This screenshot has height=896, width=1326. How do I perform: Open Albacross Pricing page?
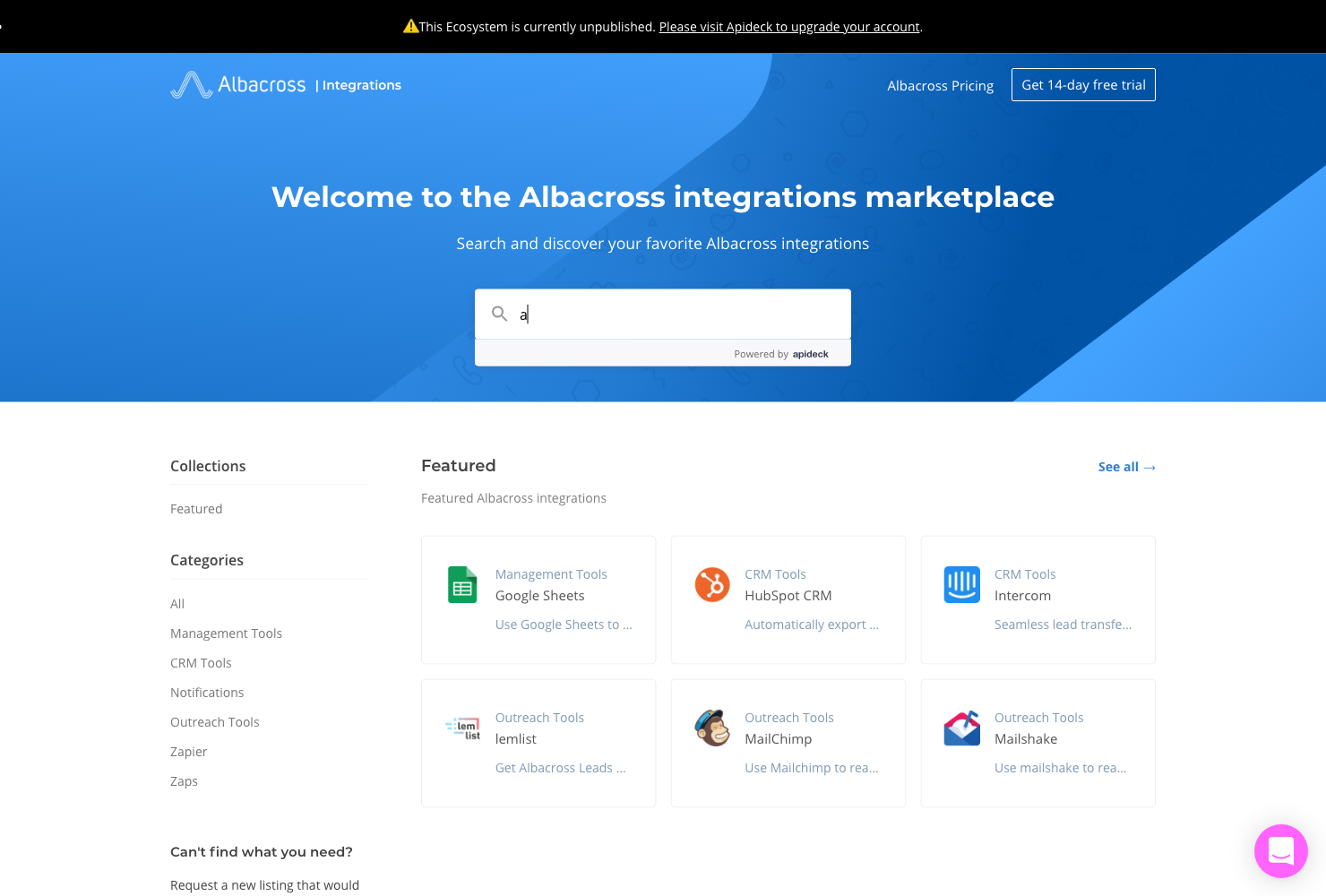941,86
